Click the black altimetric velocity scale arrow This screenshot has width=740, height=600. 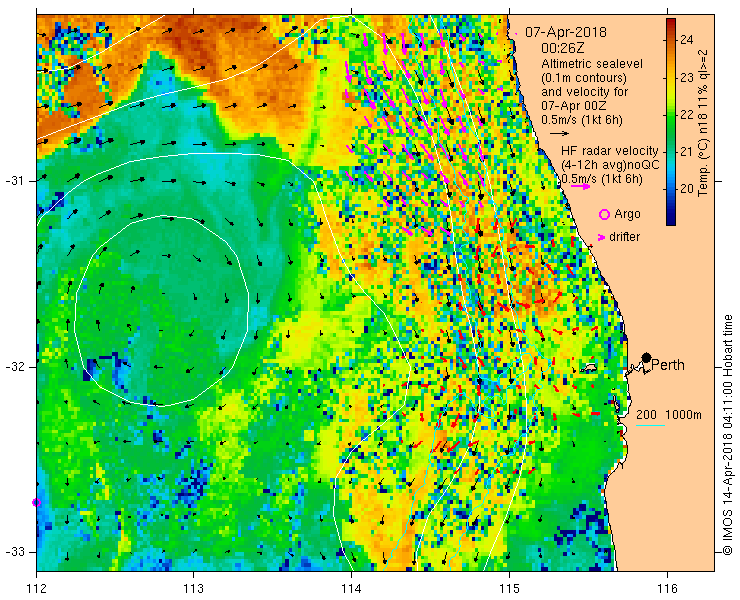pos(560,134)
